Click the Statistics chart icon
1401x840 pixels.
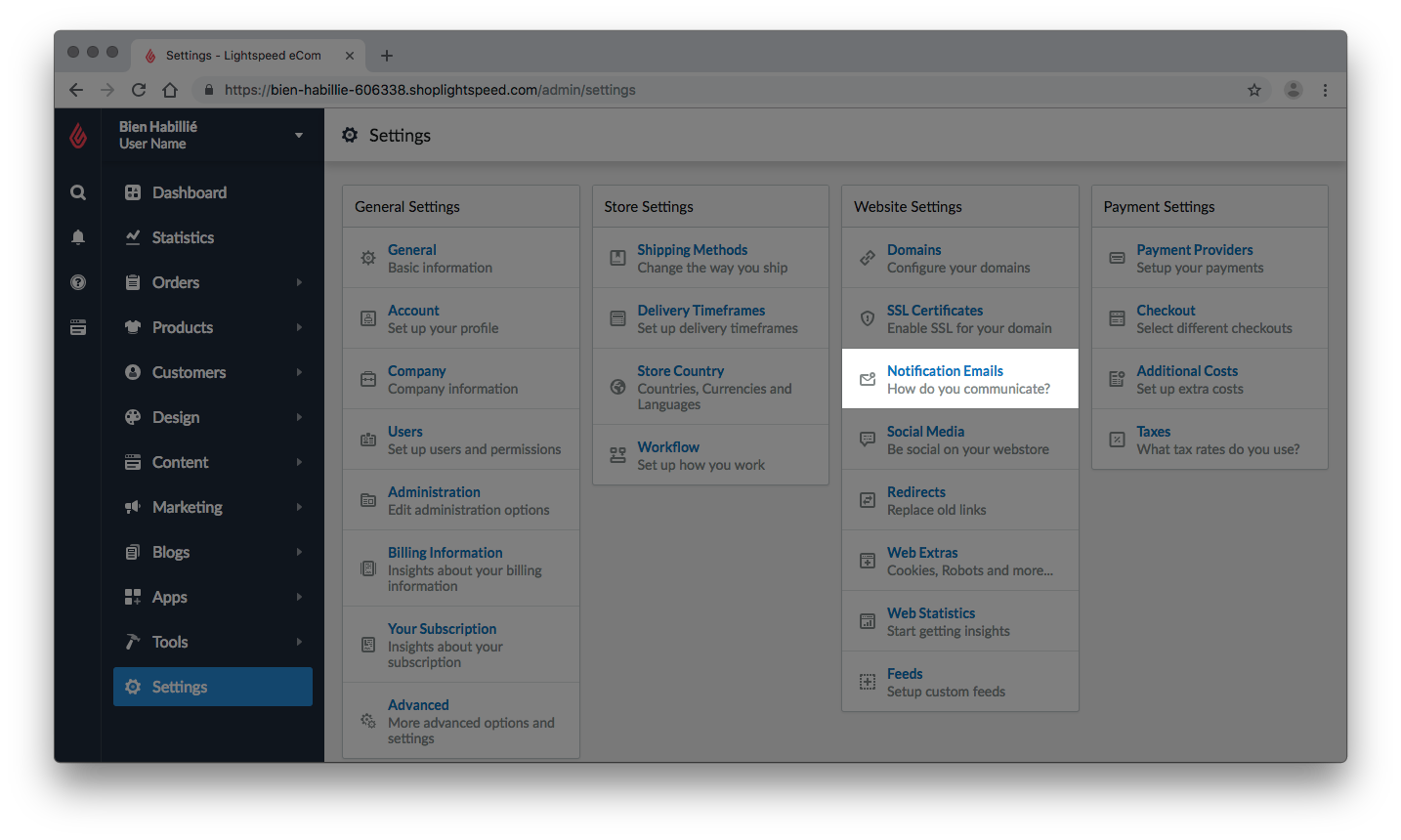(133, 237)
